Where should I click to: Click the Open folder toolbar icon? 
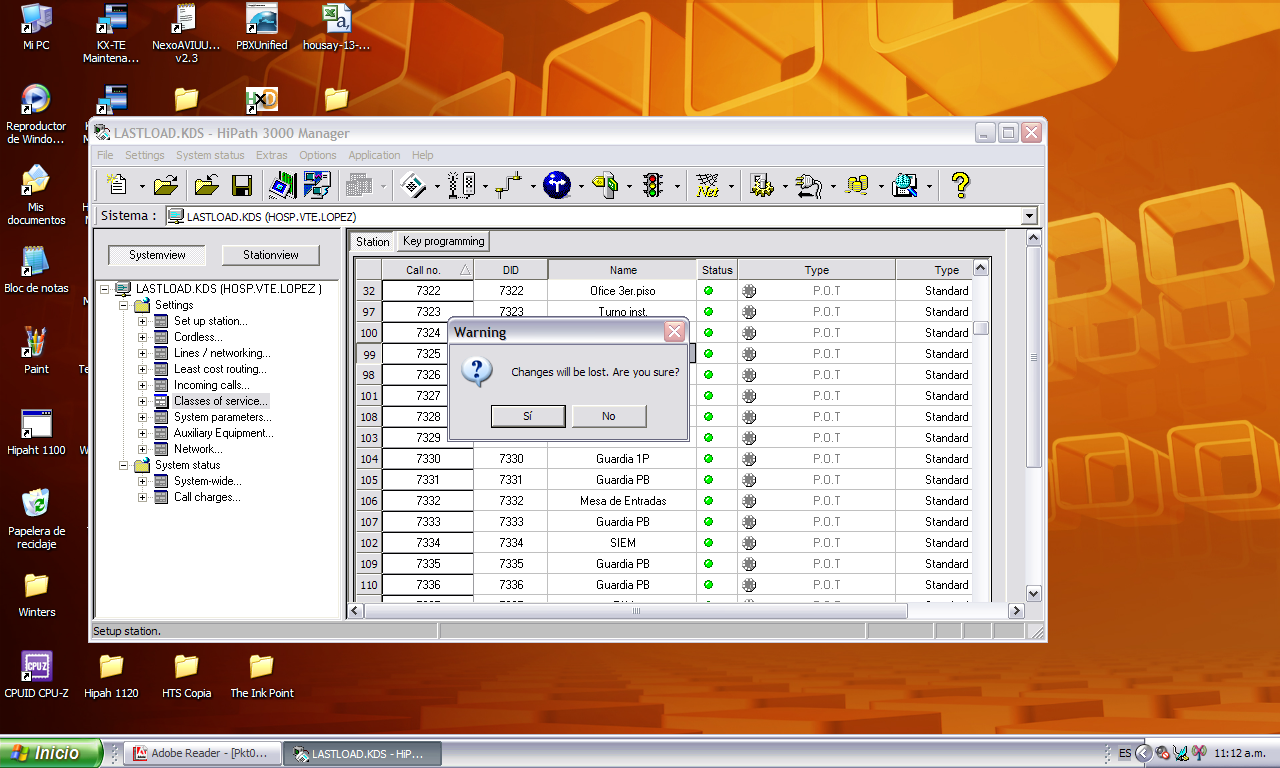coord(167,185)
